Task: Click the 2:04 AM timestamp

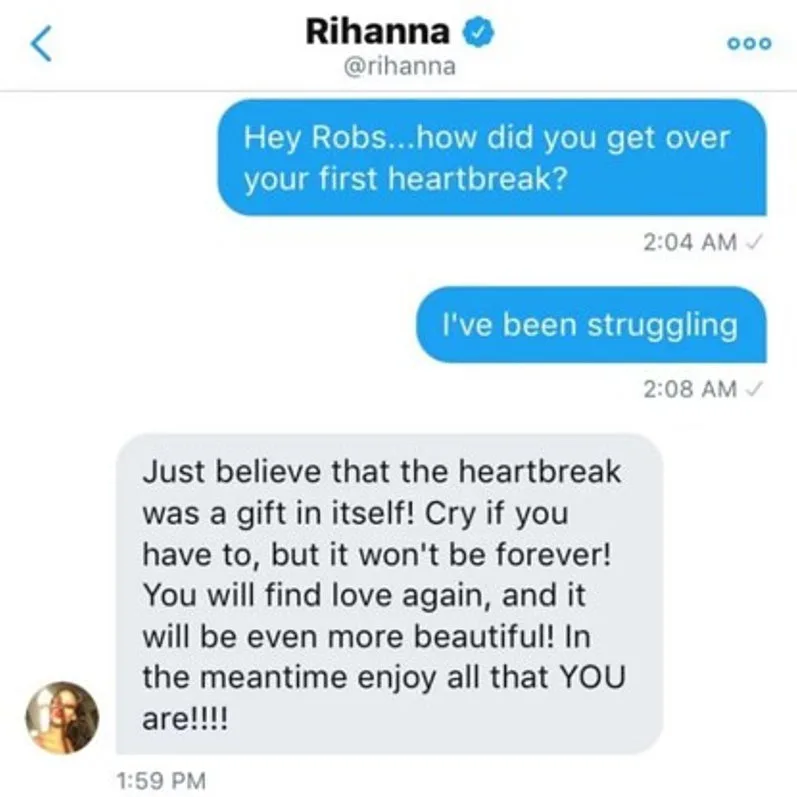Action: [x=690, y=242]
